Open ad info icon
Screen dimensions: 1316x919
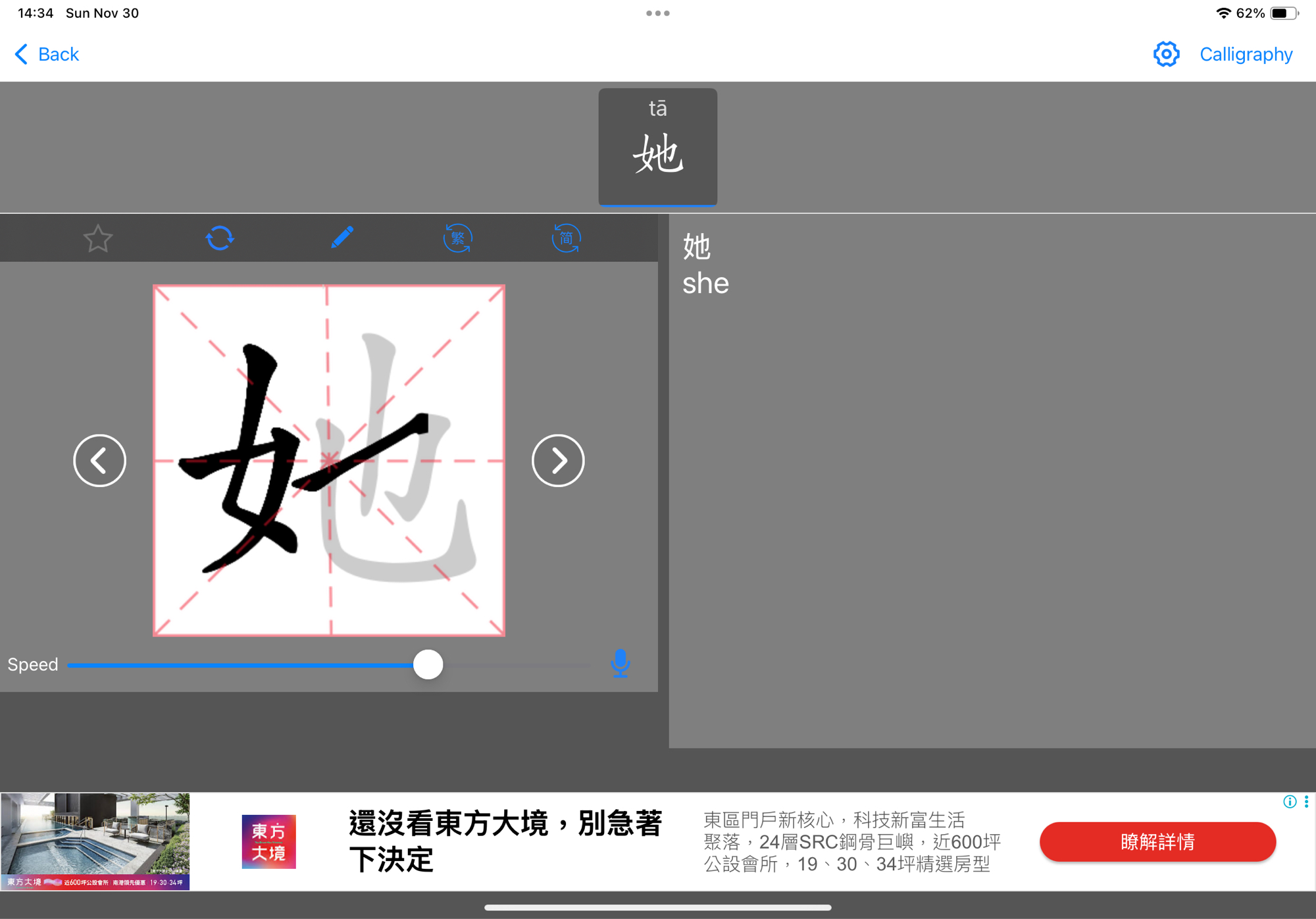(1289, 801)
